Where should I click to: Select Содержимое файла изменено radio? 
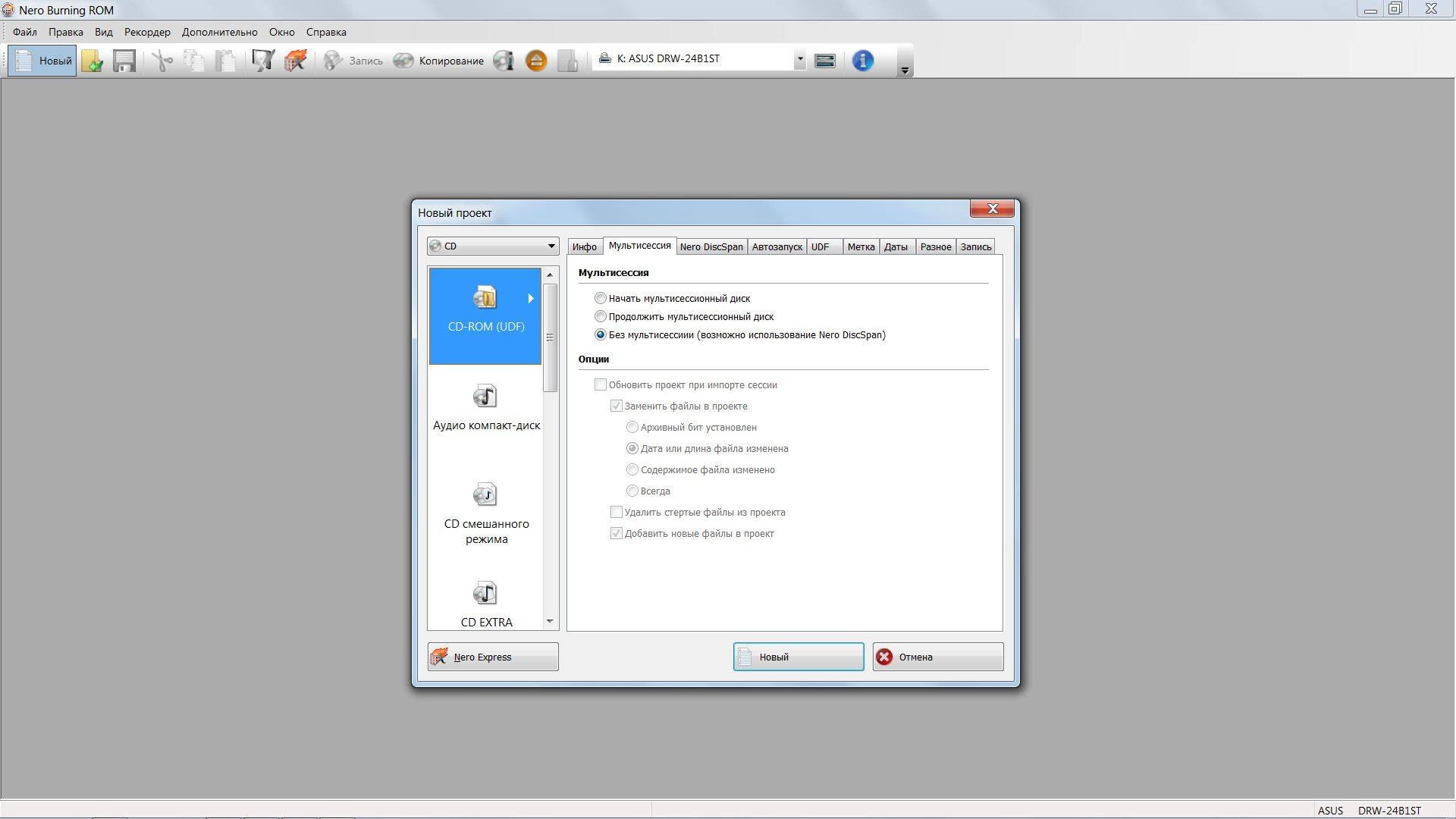632,470
